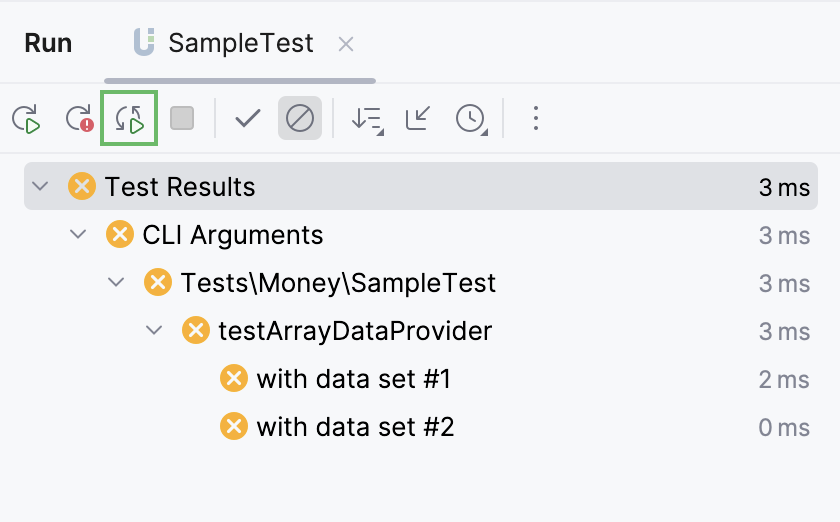
Task: Open the More options kebab menu
Action: [x=536, y=119]
